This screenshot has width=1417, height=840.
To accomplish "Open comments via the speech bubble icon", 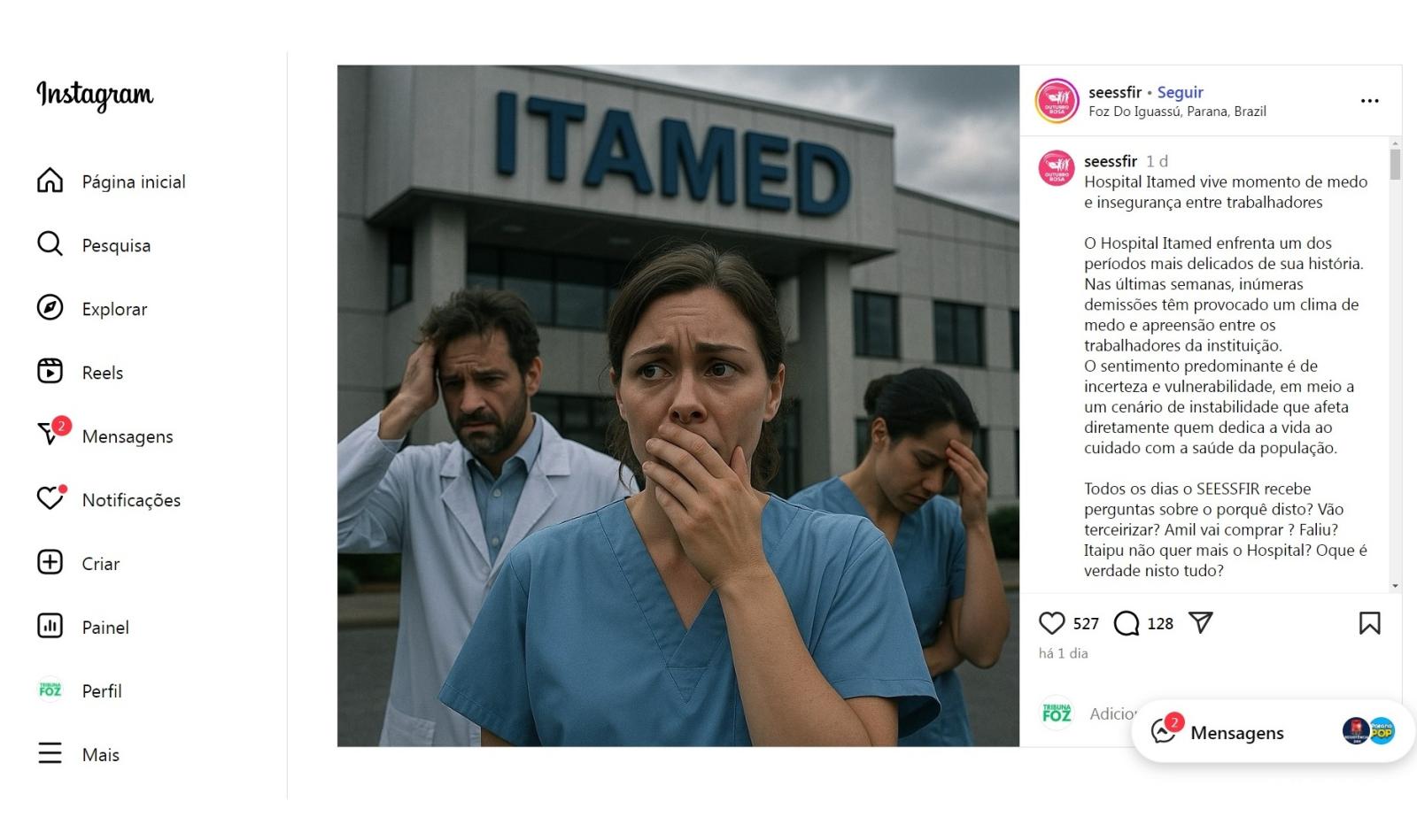I will (1127, 623).
